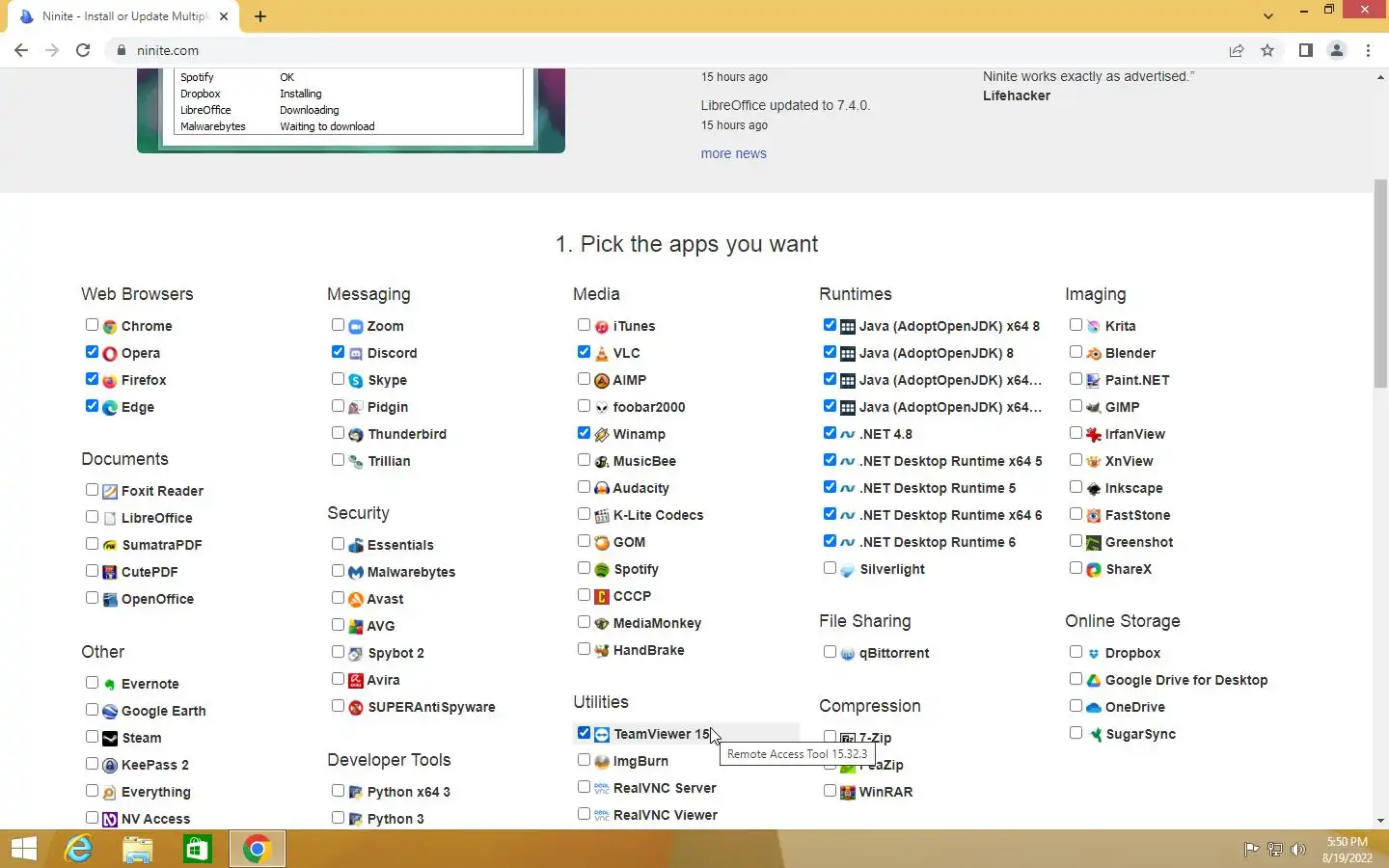Screen dimensions: 1389x868
Task: Click the OneDrive cloud icon
Action: [1094, 708]
